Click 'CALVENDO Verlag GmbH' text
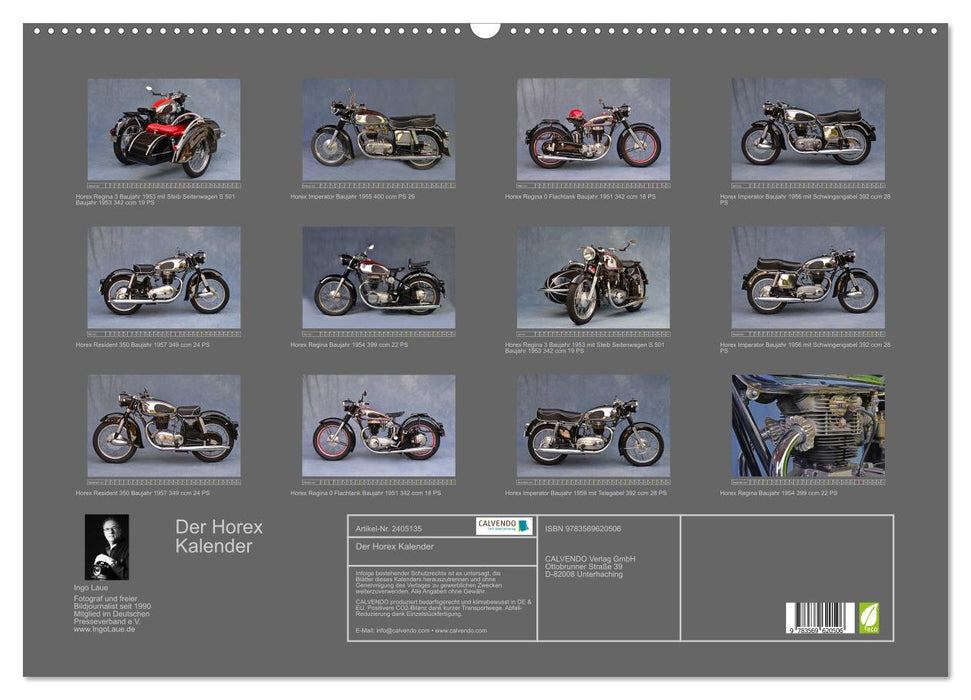The image size is (971, 700). pos(590,559)
